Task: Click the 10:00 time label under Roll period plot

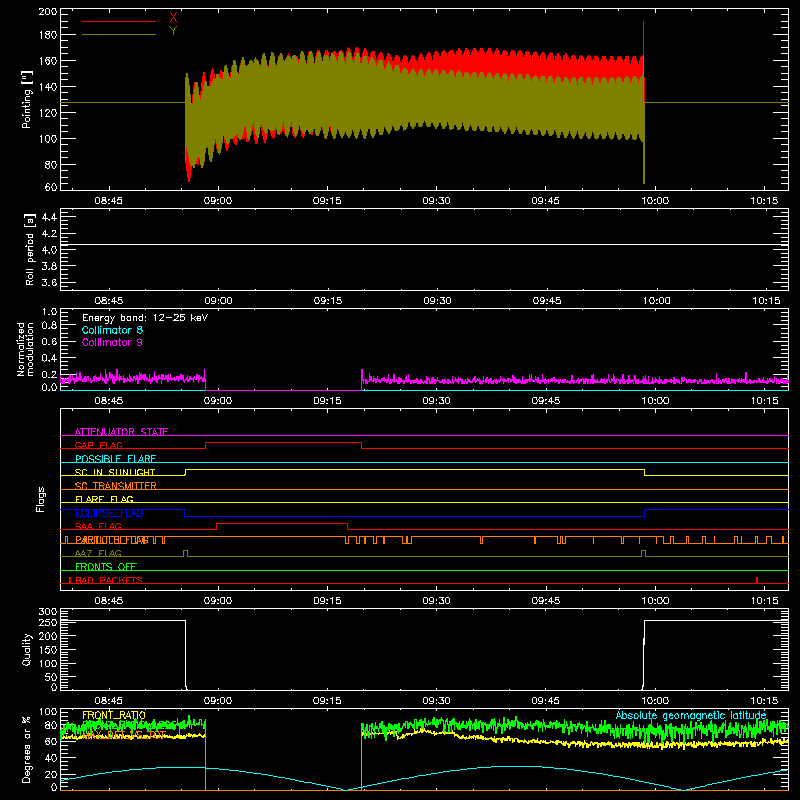Action: click(656, 301)
